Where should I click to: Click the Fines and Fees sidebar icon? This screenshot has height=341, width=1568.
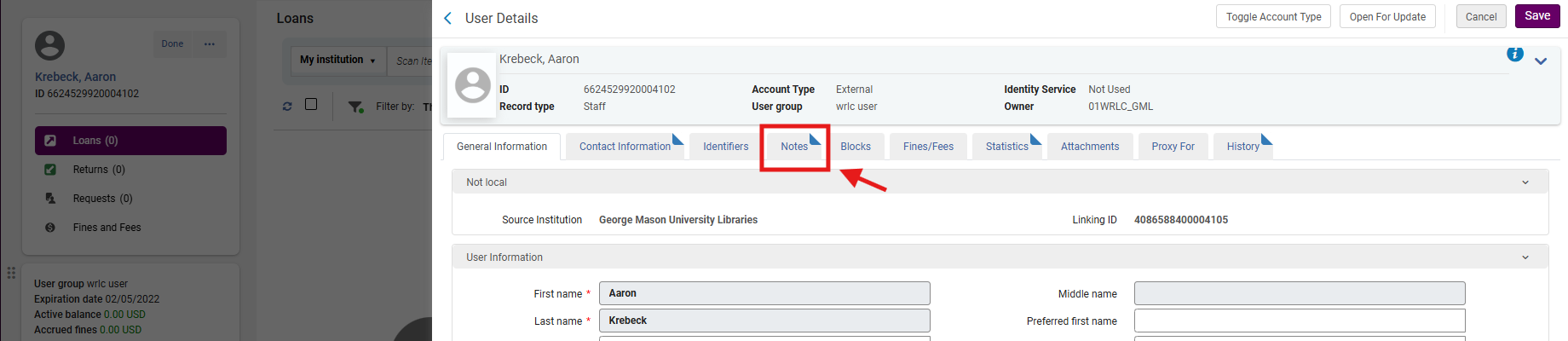point(50,228)
